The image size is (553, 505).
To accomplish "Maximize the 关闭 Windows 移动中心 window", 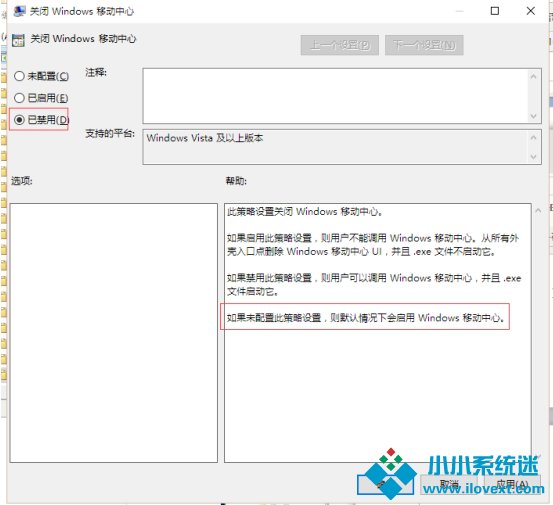I will (495, 11).
